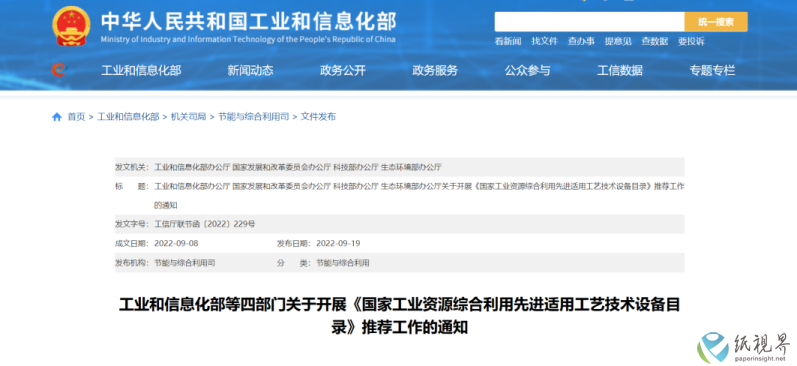Click document number 工信厅联节函〔2022〕229号

pyautogui.click(x=205, y=224)
